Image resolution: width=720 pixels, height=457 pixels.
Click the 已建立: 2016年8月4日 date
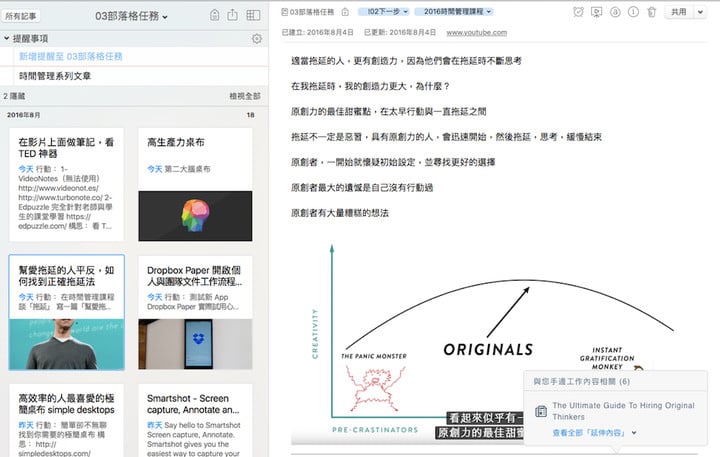tap(318, 33)
